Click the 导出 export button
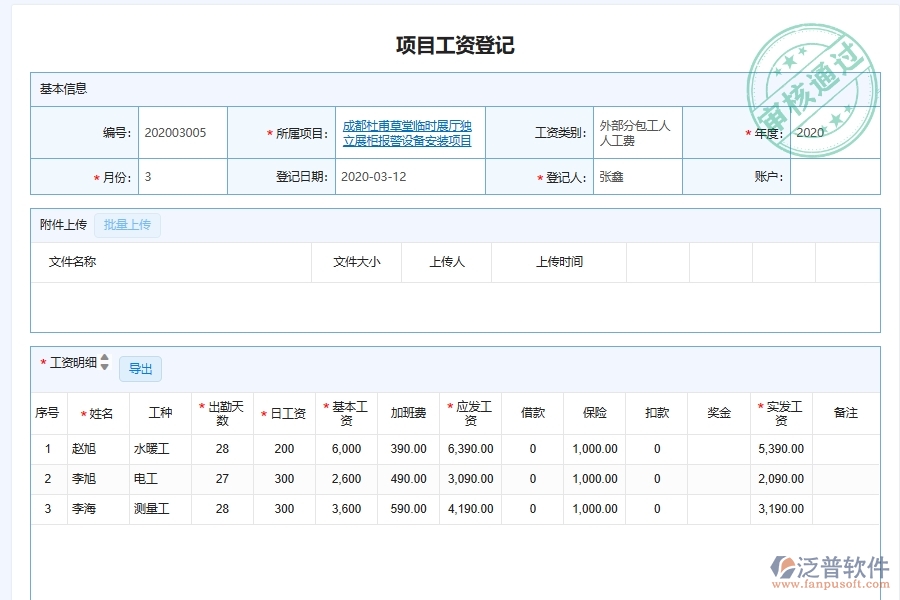The image size is (900, 600). (x=140, y=368)
